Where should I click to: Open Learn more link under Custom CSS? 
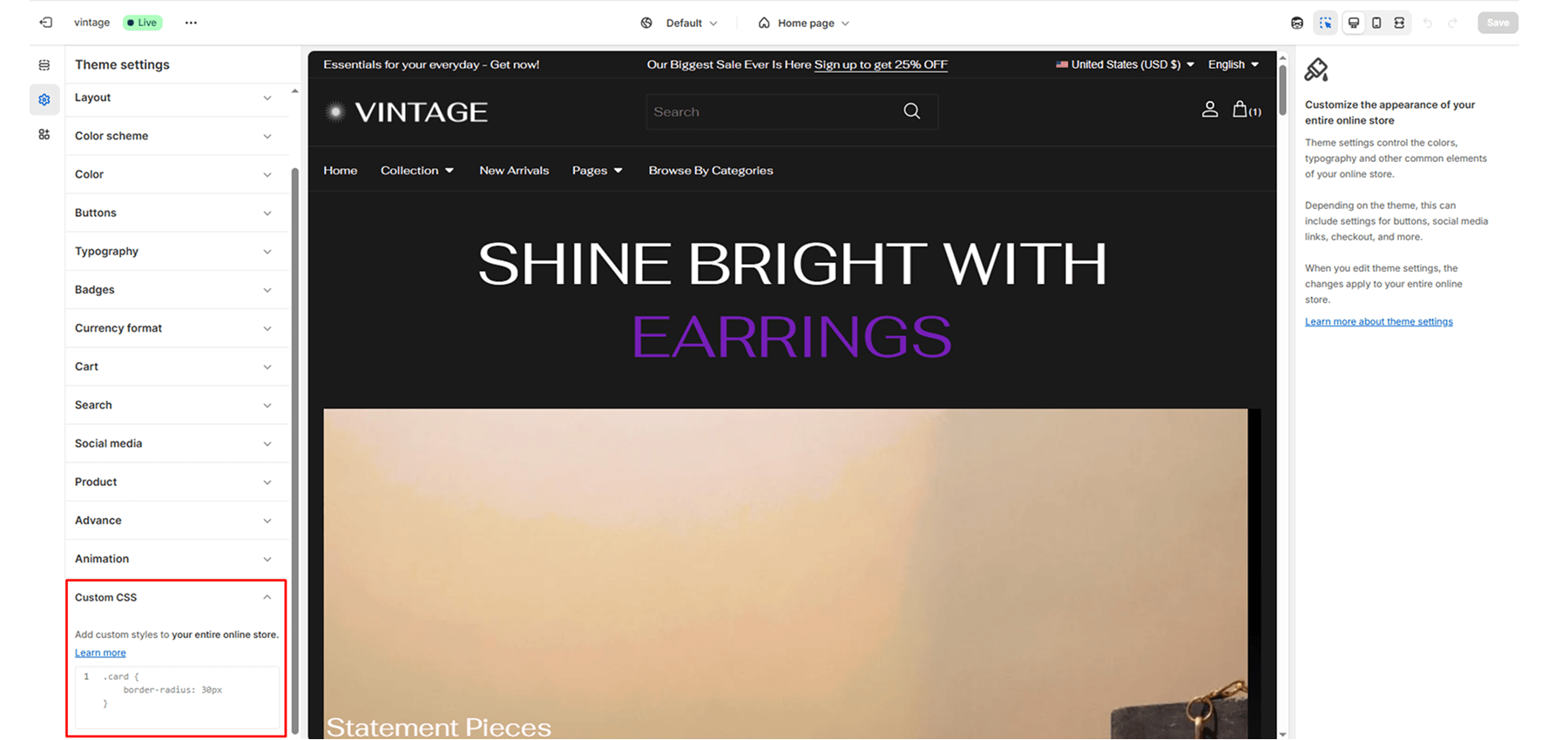point(100,653)
